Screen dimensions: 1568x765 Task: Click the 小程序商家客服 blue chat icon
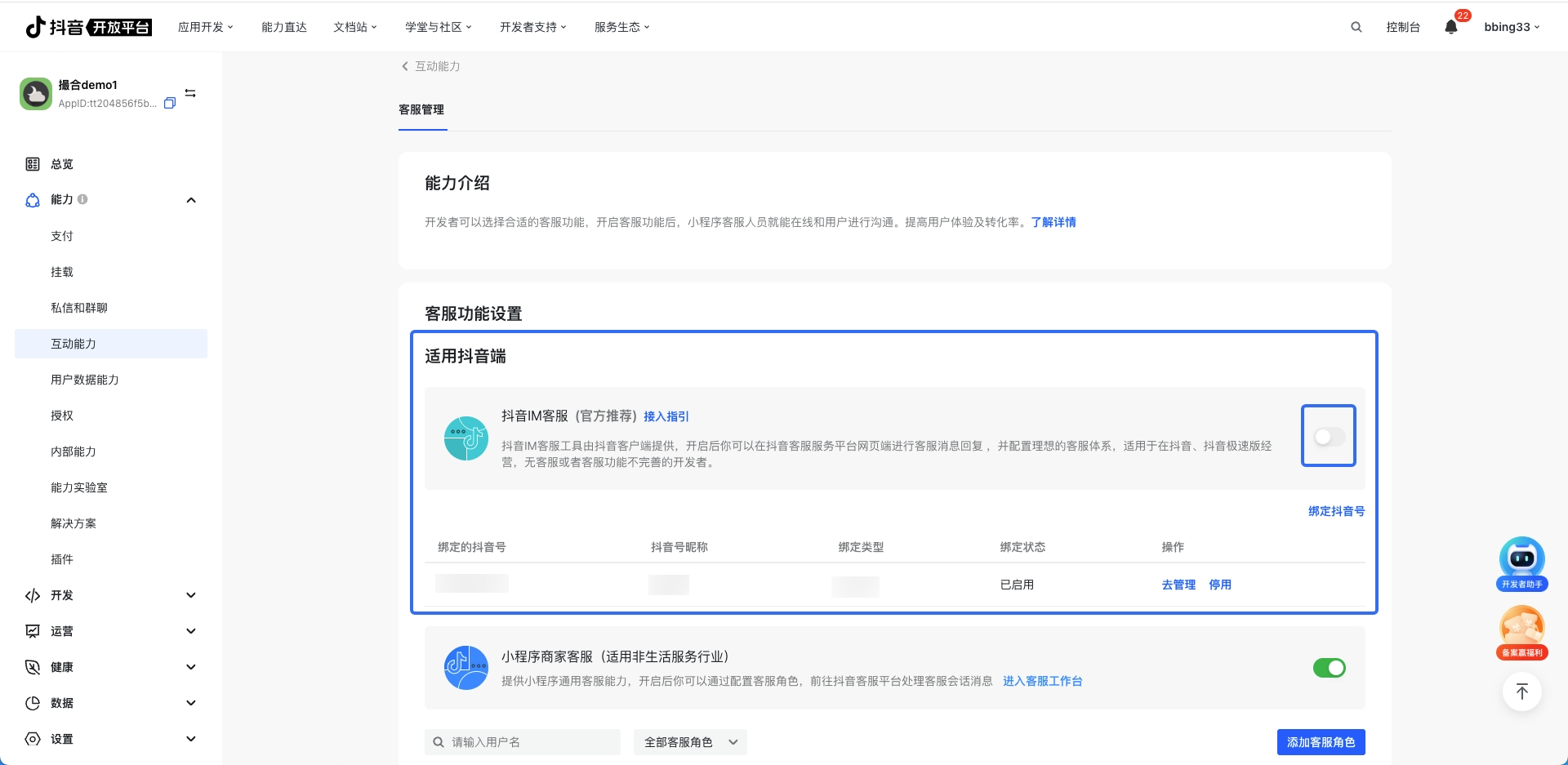pos(466,668)
